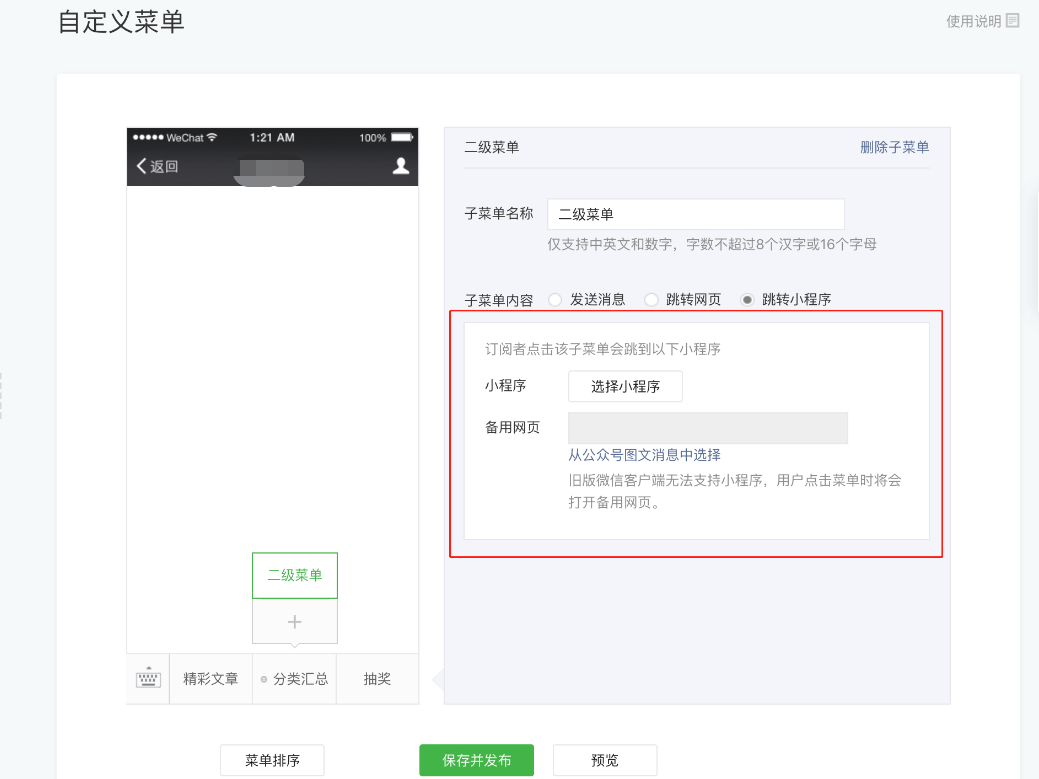Viewport: 1039px width, 779px height.
Task: Click the 删除子菜单 link
Action: pos(894,147)
